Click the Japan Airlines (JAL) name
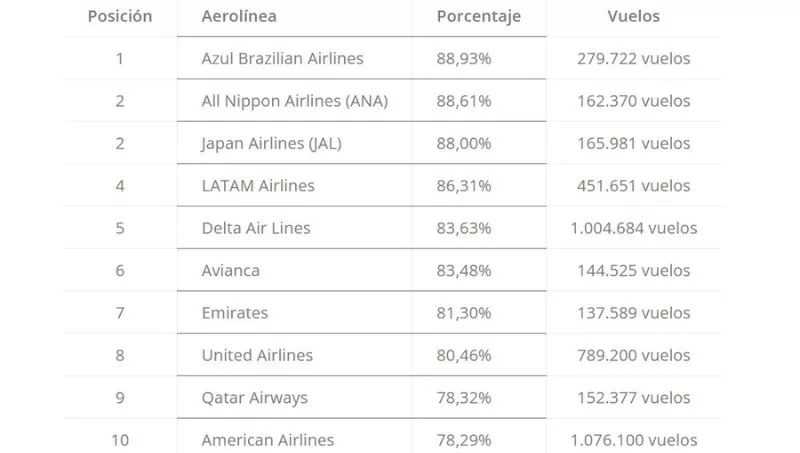800x453 pixels. point(271,143)
